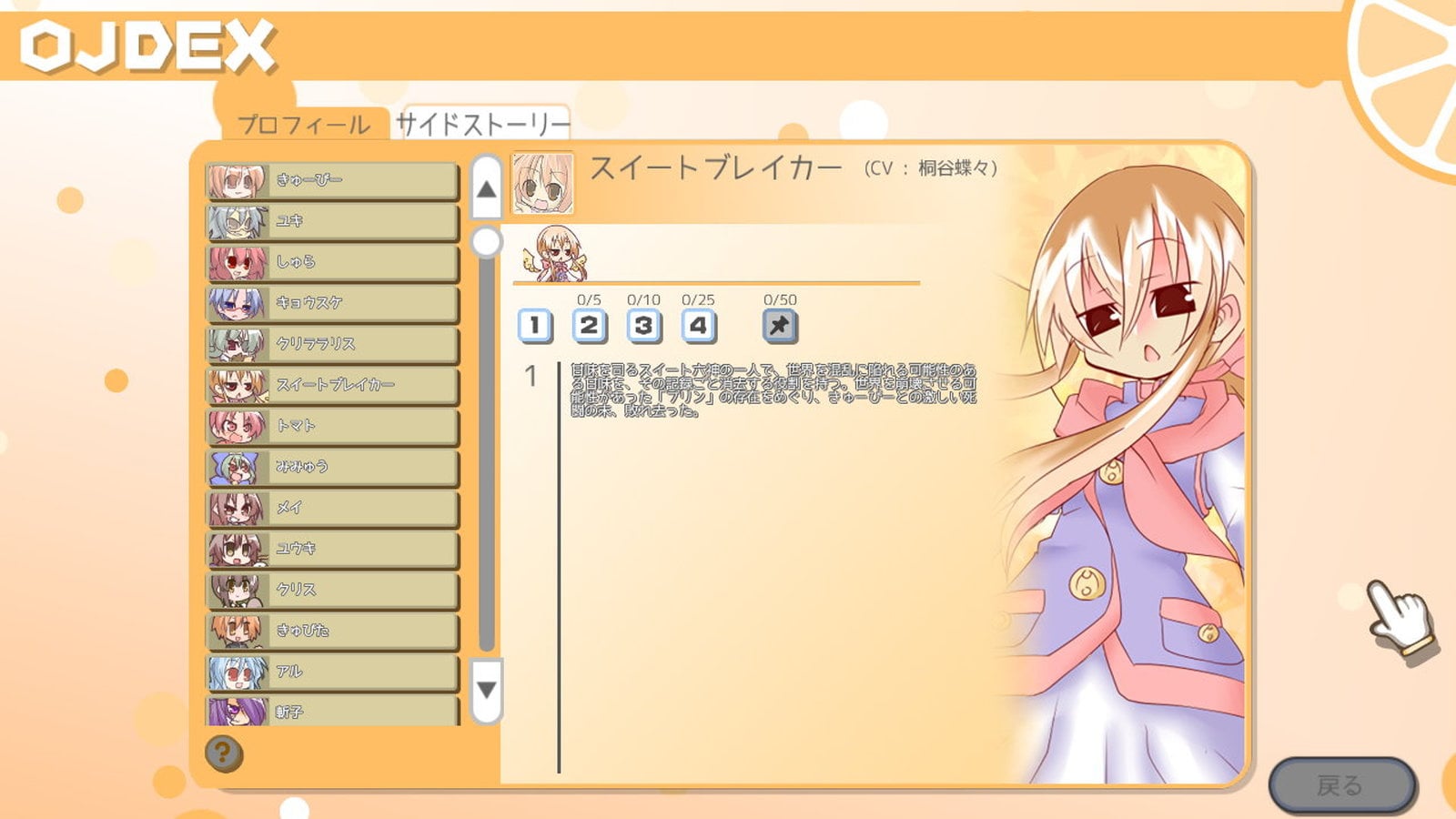The image size is (1456, 819).
Task: Select locked profile entry 2
Action: (589, 325)
